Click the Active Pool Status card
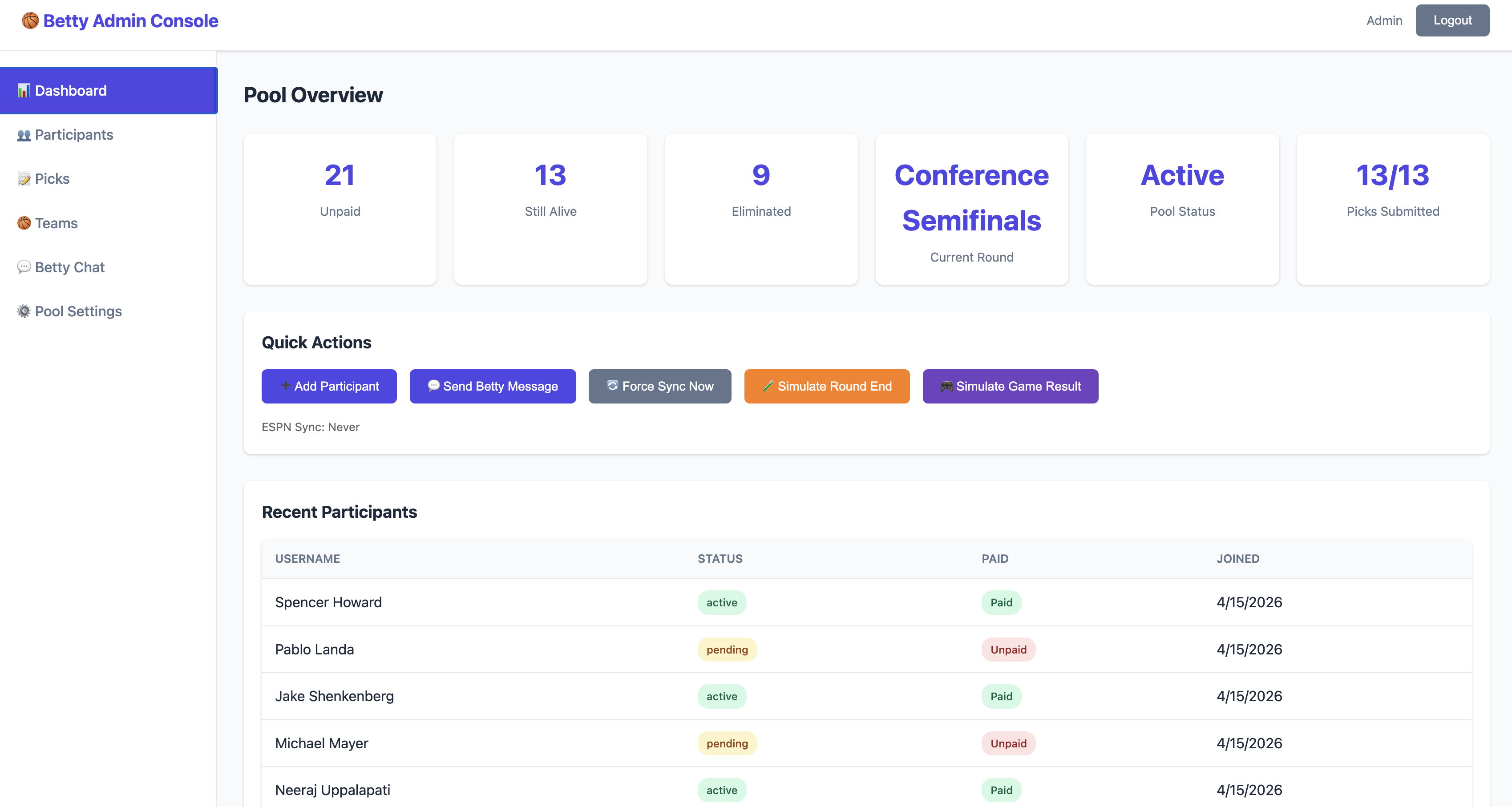The image size is (1512, 807). pos(1183,210)
